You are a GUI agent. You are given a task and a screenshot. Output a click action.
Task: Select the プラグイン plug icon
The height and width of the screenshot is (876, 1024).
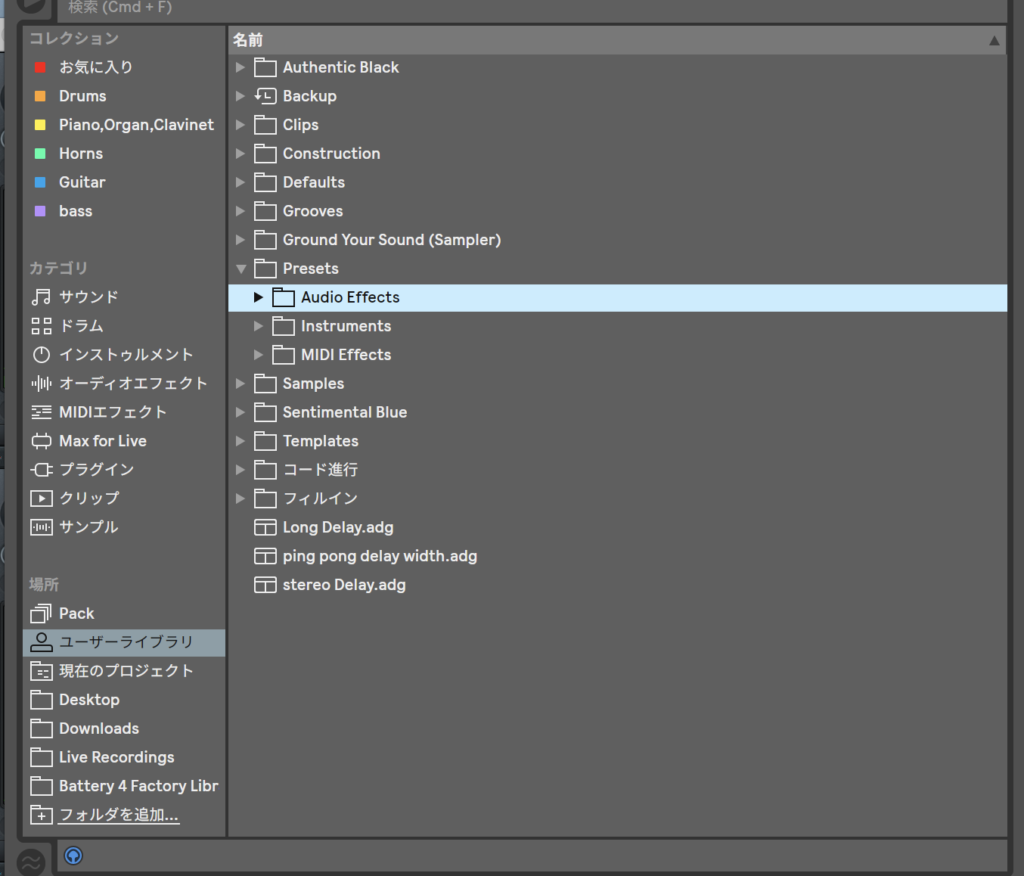tap(41, 470)
